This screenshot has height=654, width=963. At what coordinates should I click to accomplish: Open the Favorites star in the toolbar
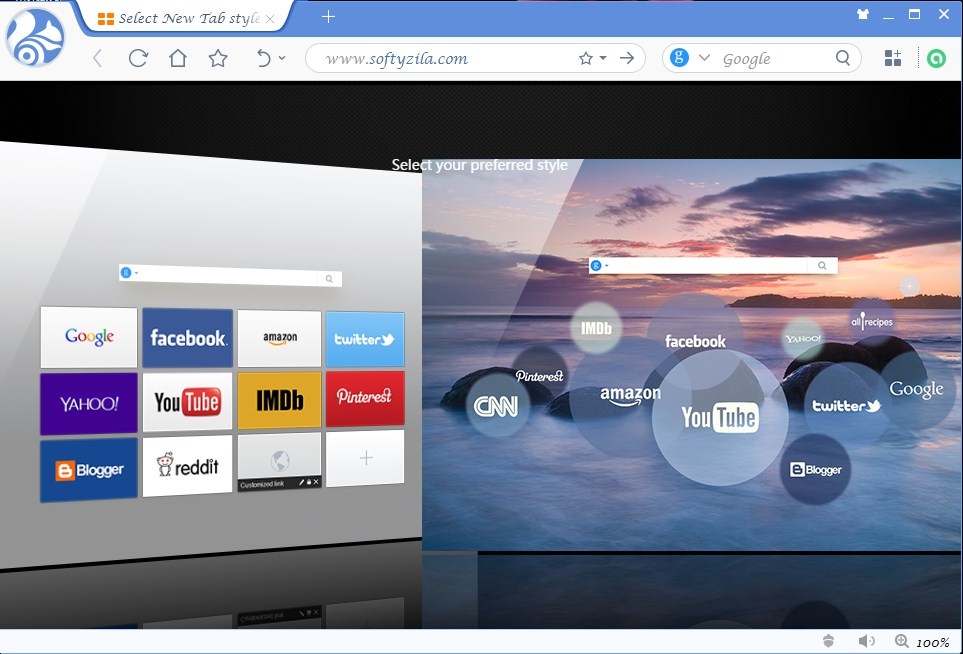point(218,58)
